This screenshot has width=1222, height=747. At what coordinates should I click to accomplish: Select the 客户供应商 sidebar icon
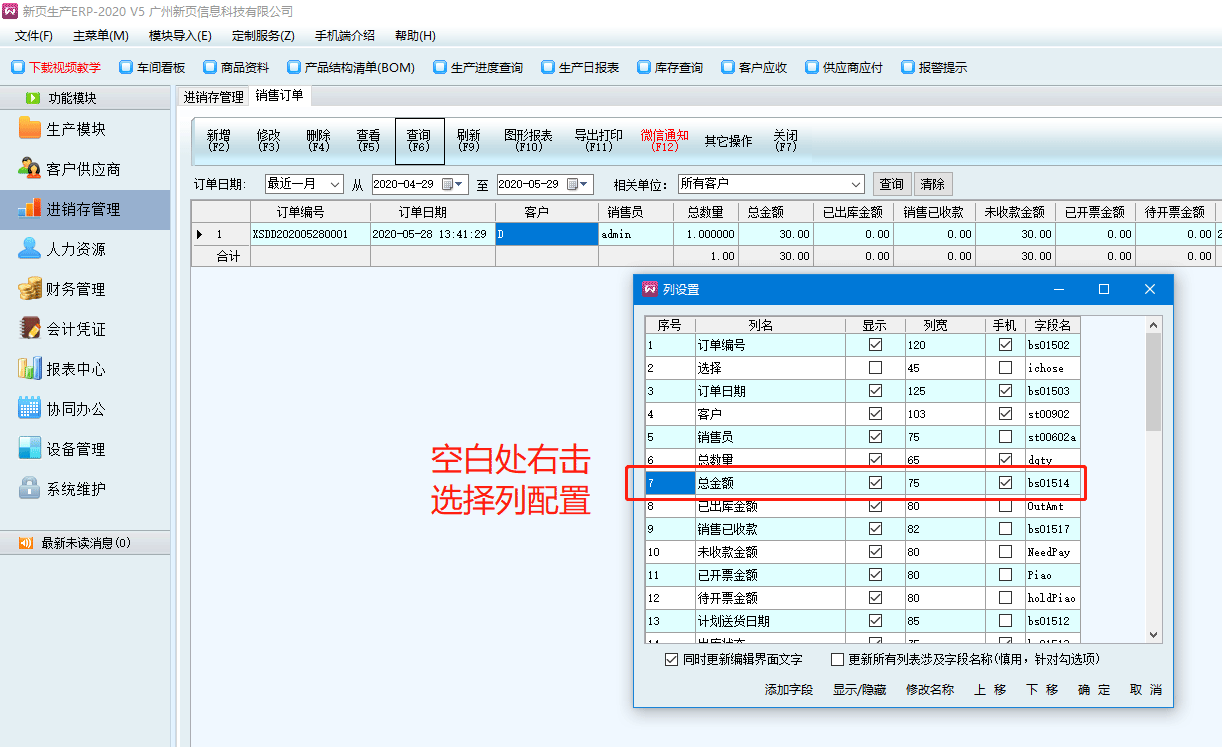point(30,169)
